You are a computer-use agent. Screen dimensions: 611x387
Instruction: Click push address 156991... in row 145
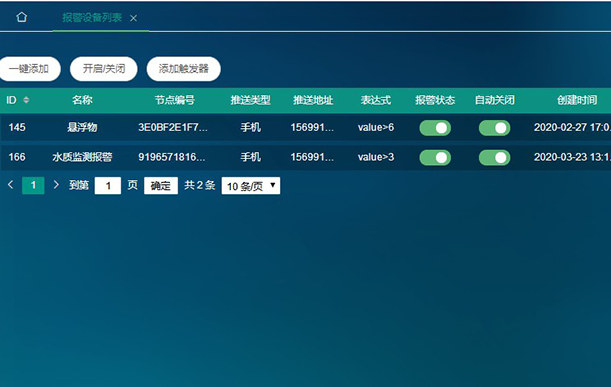coord(312,127)
